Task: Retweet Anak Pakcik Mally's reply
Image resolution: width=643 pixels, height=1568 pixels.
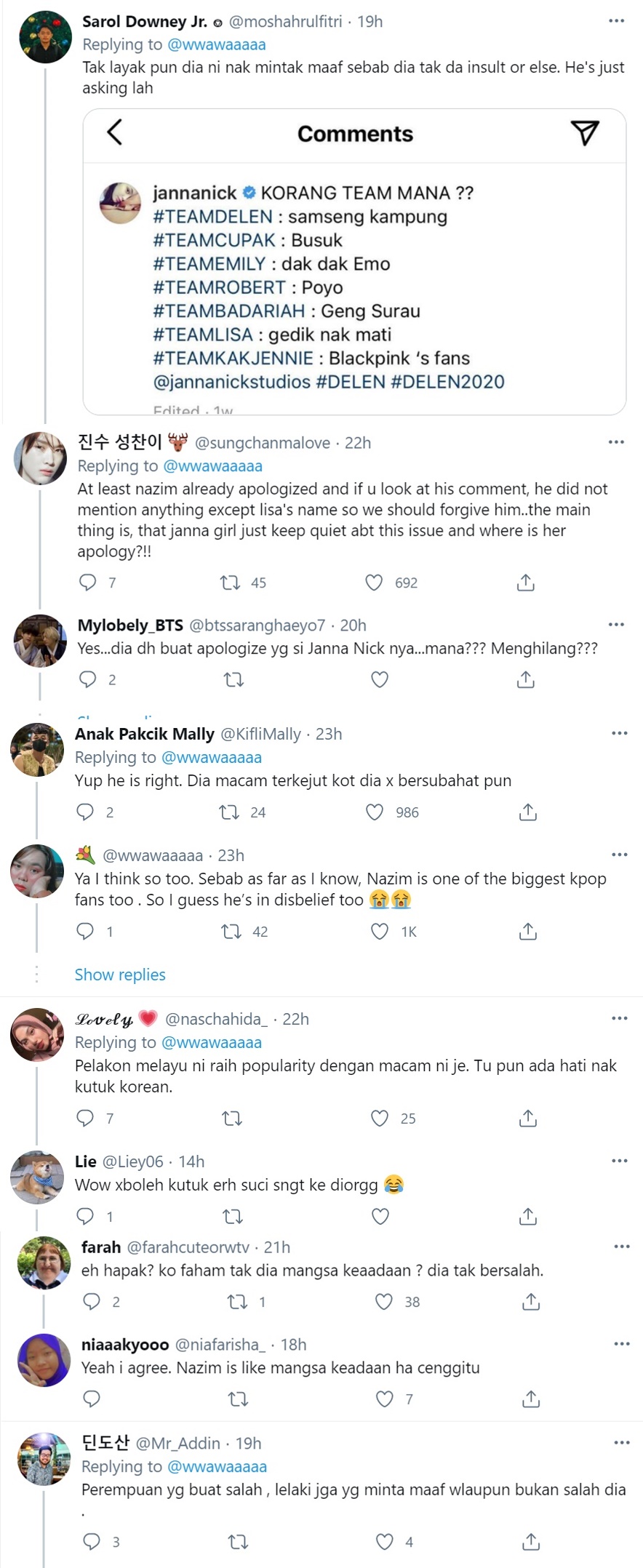Action: click(230, 812)
